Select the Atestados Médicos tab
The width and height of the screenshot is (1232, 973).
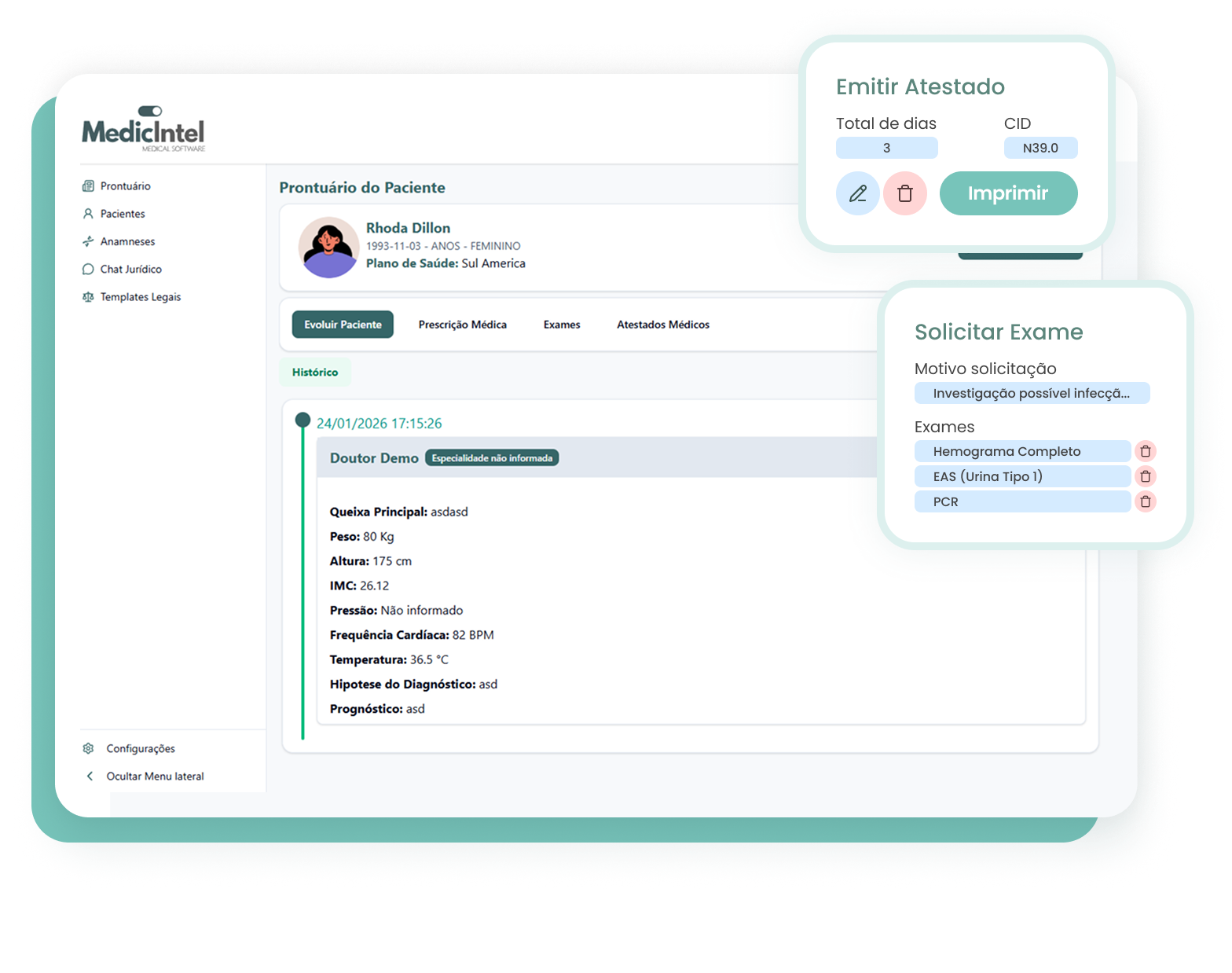662,325
